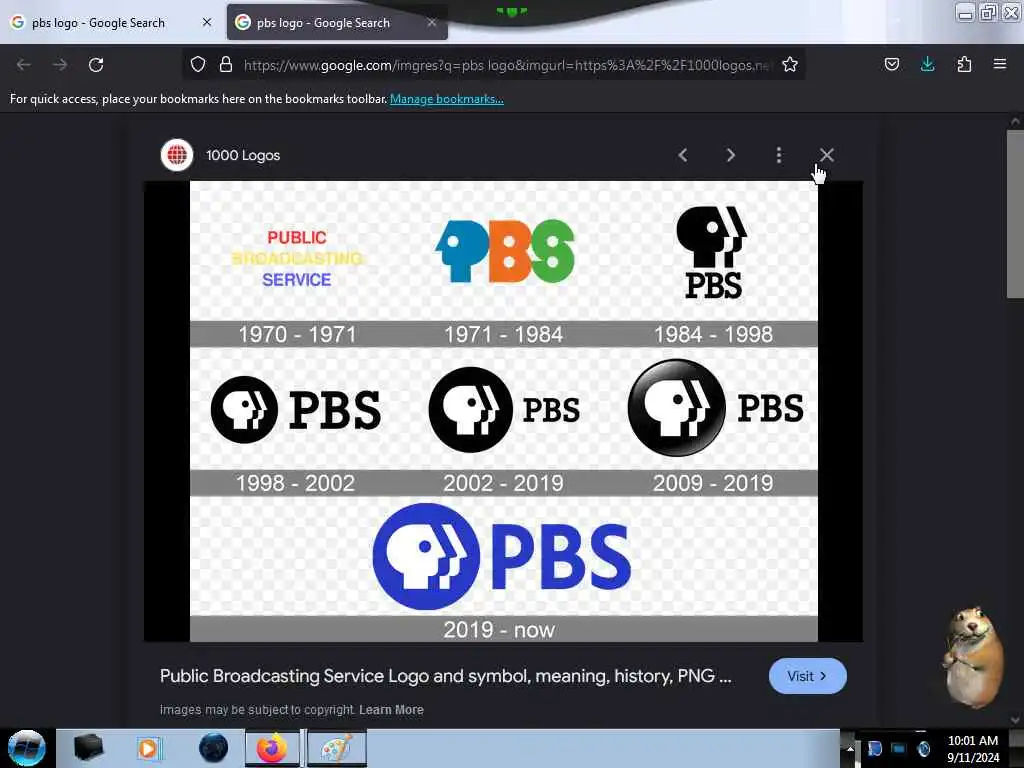Show next image in viewer
This screenshot has height=768, width=1024.
[731, 155]
